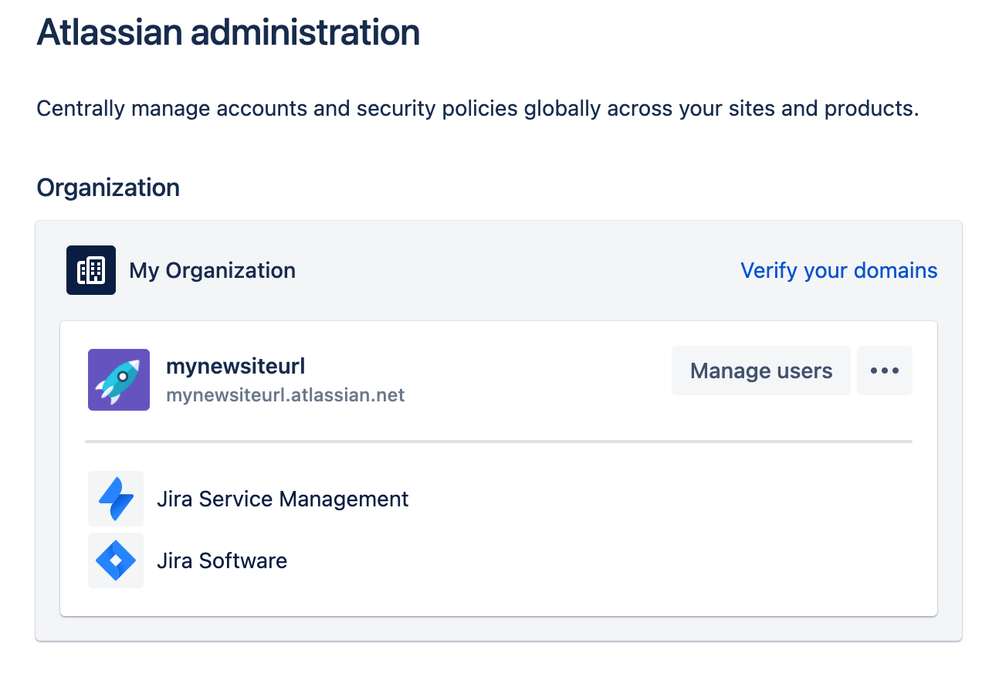Click the mynewsiteurl.atlassian.net URL text

coord(285,395)
